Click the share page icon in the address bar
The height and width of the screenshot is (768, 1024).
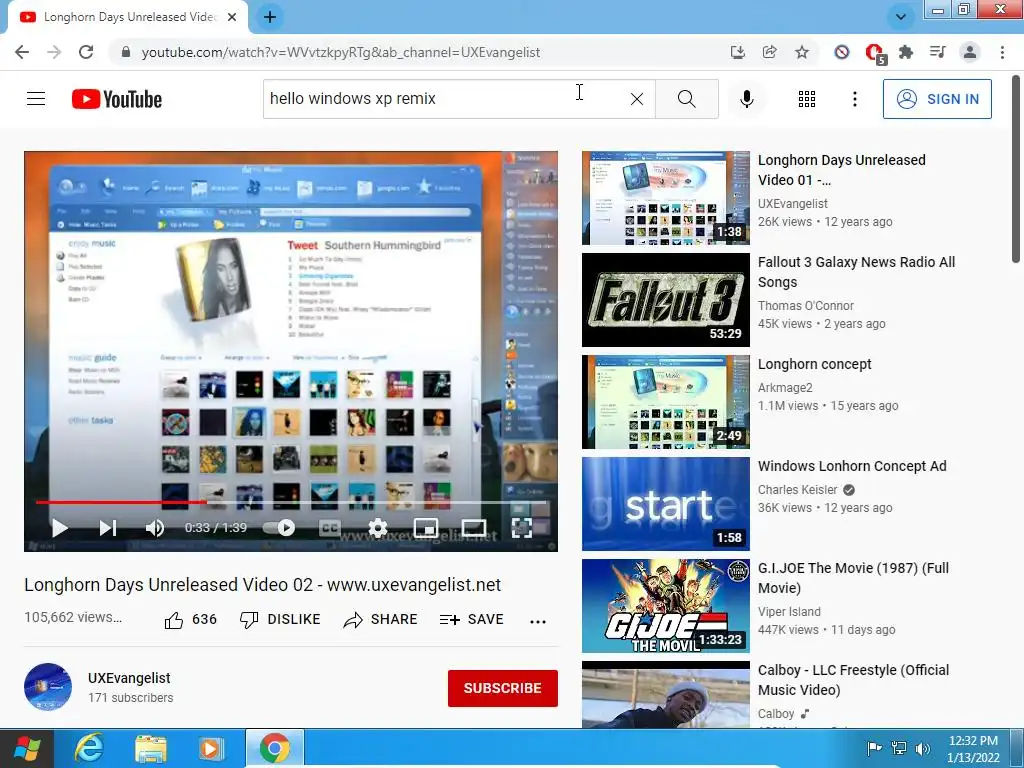coord(769,52)
